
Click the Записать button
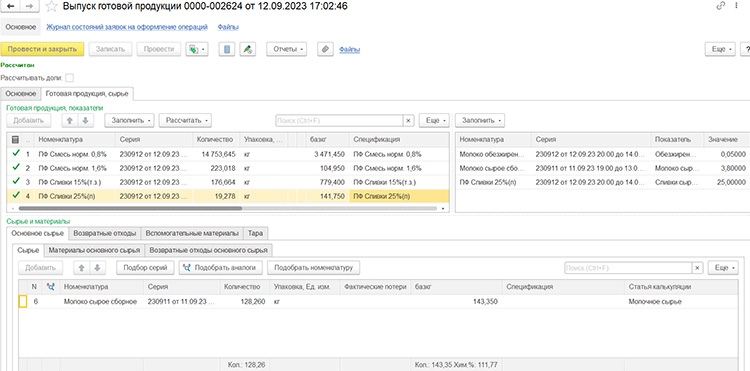click(110, 49)
